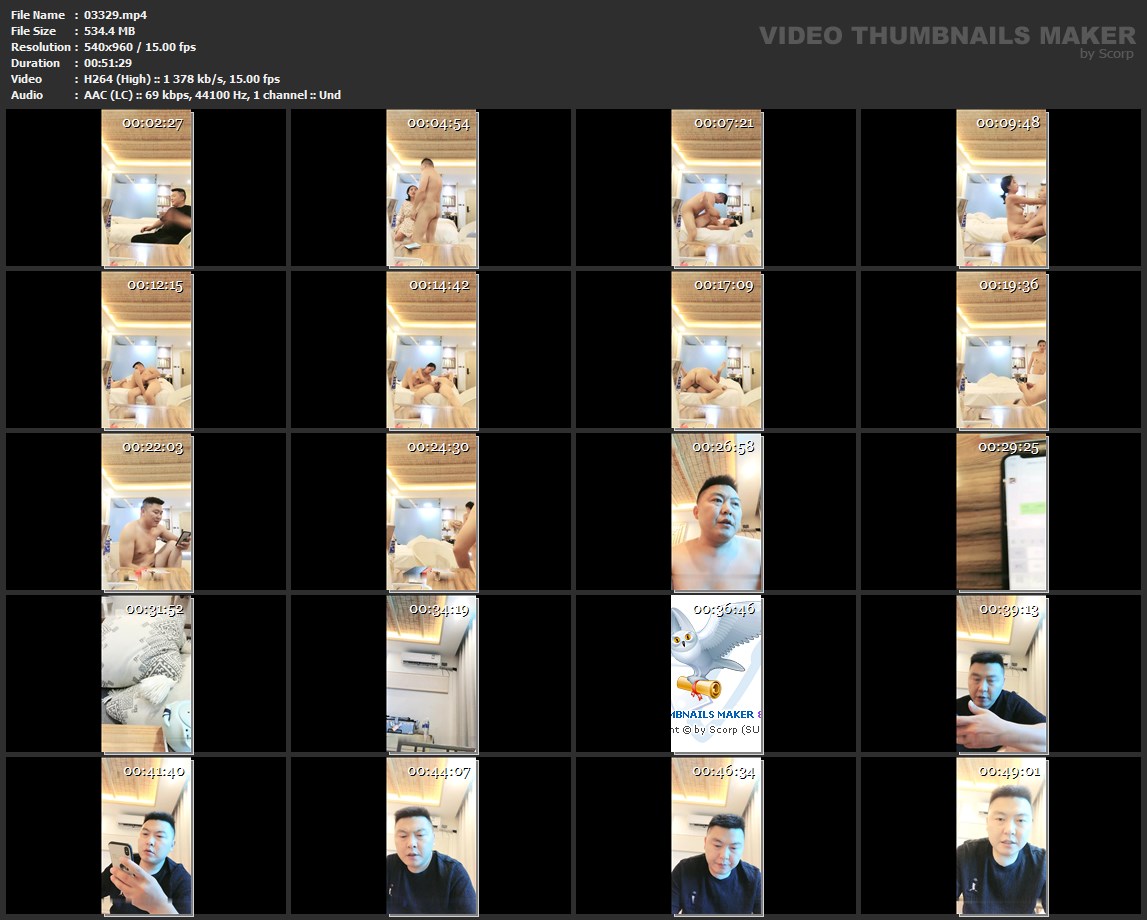Click the thumbnail marked 00:44:07

click(432, 836)
